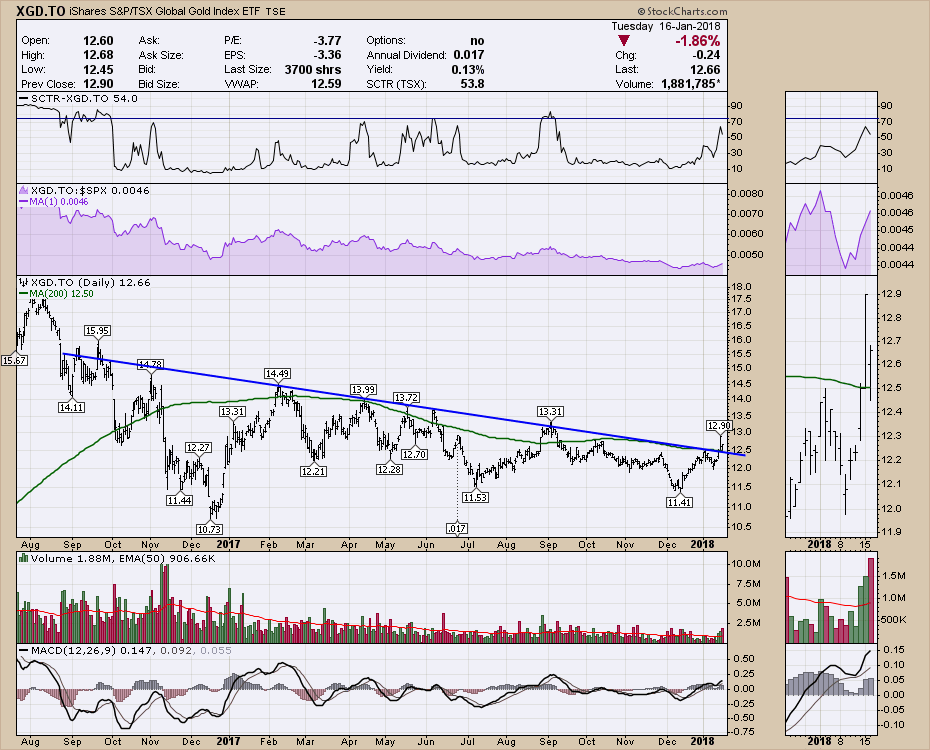930x750 pixels.
Task: Click the Options value no
Action: tap(477, 40)
